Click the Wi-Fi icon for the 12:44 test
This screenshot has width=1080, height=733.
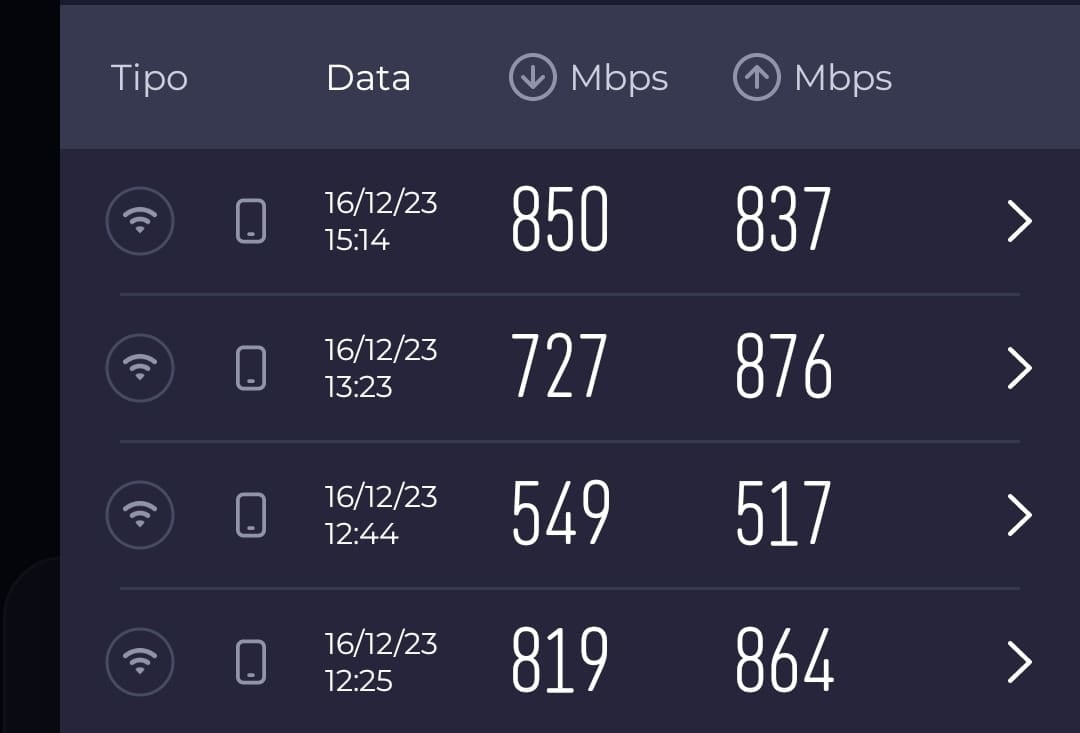click(140, 515)
